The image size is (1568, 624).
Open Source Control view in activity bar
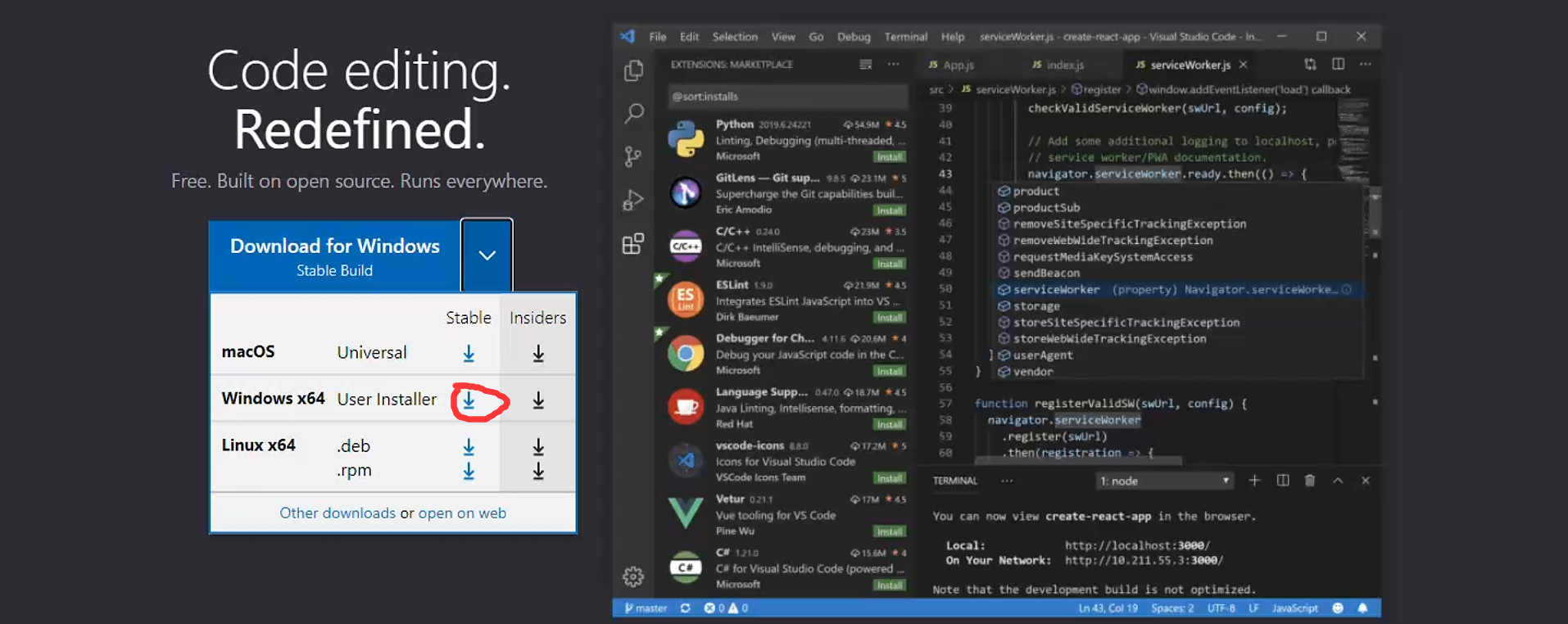(633, 156)
